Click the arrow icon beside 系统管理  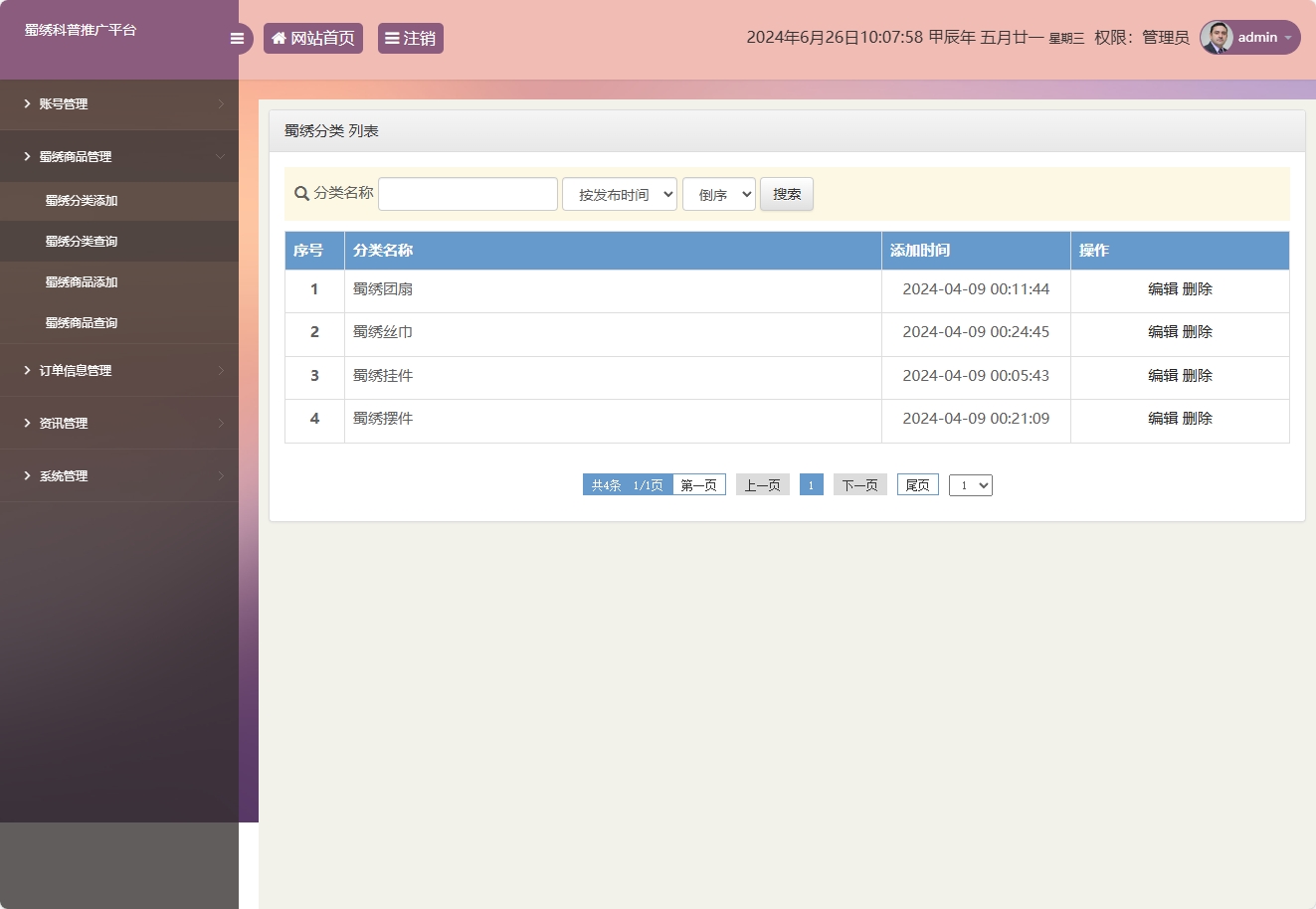(x=26, y=475)
